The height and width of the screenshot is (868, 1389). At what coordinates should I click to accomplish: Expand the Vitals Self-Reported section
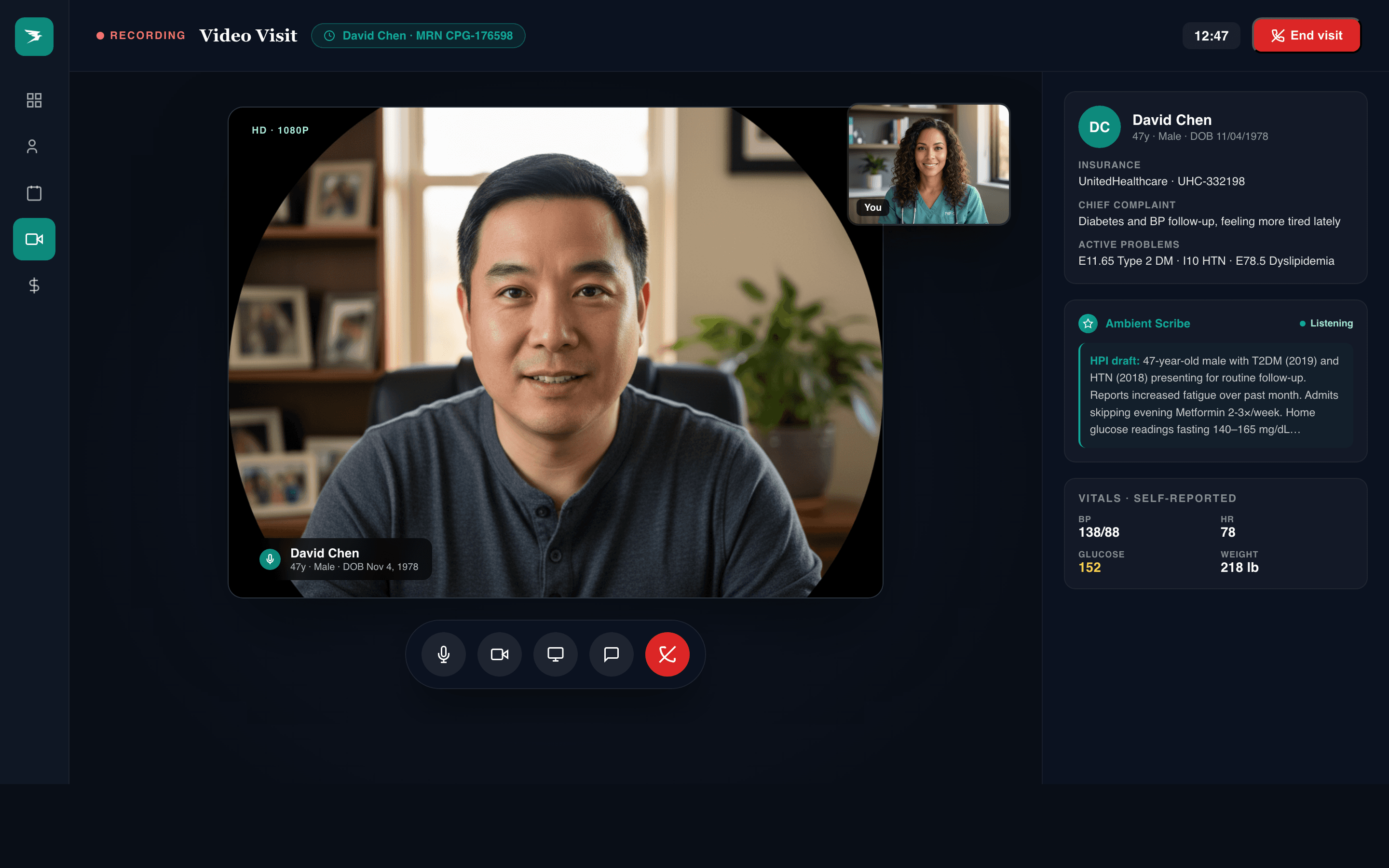tap(1157, 498)
